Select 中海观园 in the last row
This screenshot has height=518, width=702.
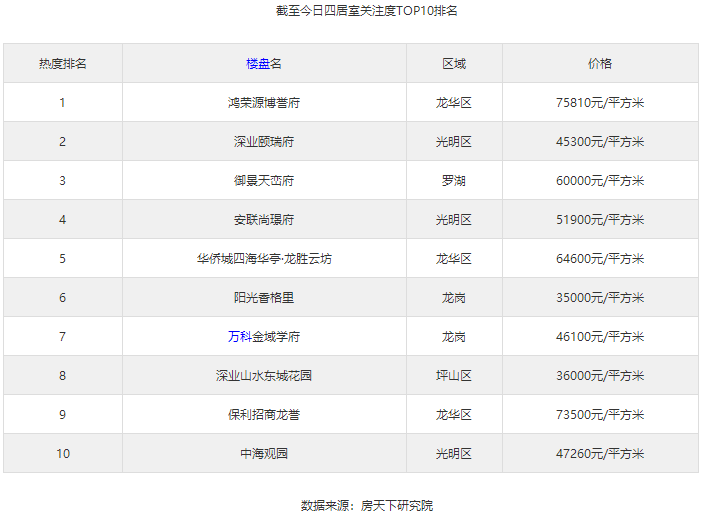264,454
